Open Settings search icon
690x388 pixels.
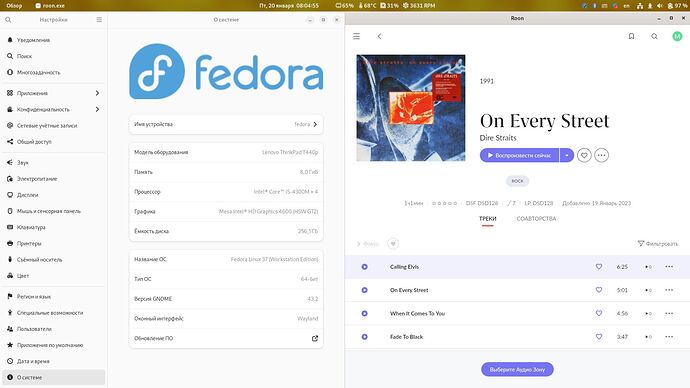coord(8,20)
